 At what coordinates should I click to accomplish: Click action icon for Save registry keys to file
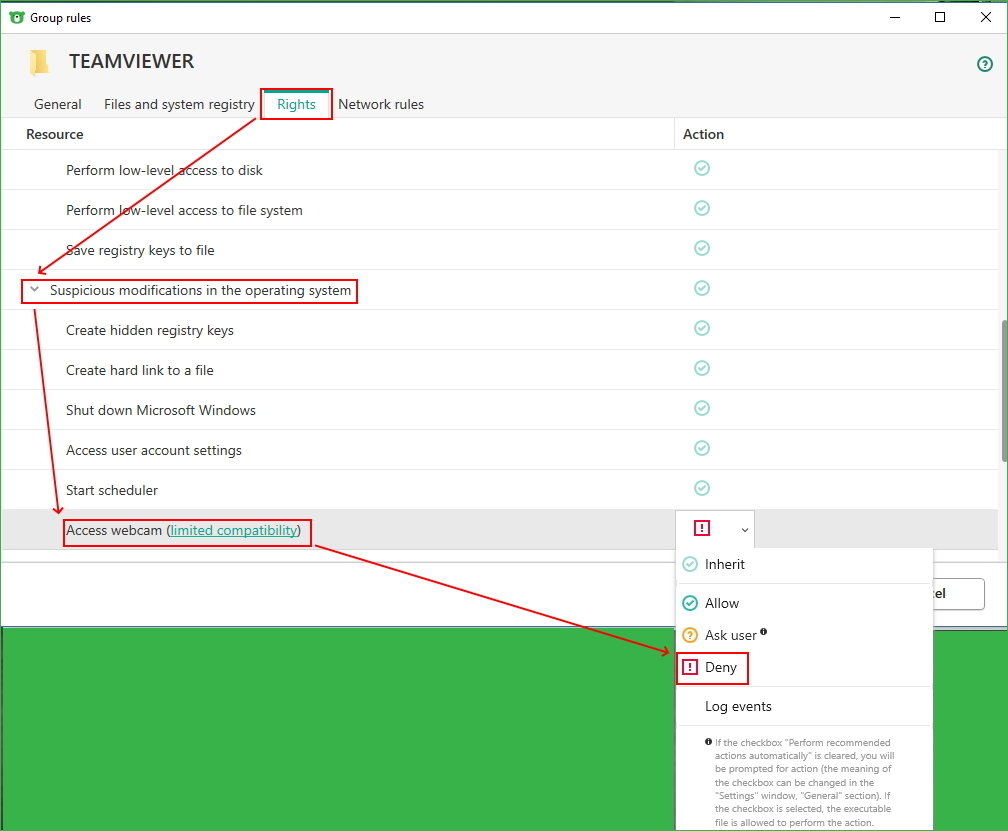click(x=701, y=248)
